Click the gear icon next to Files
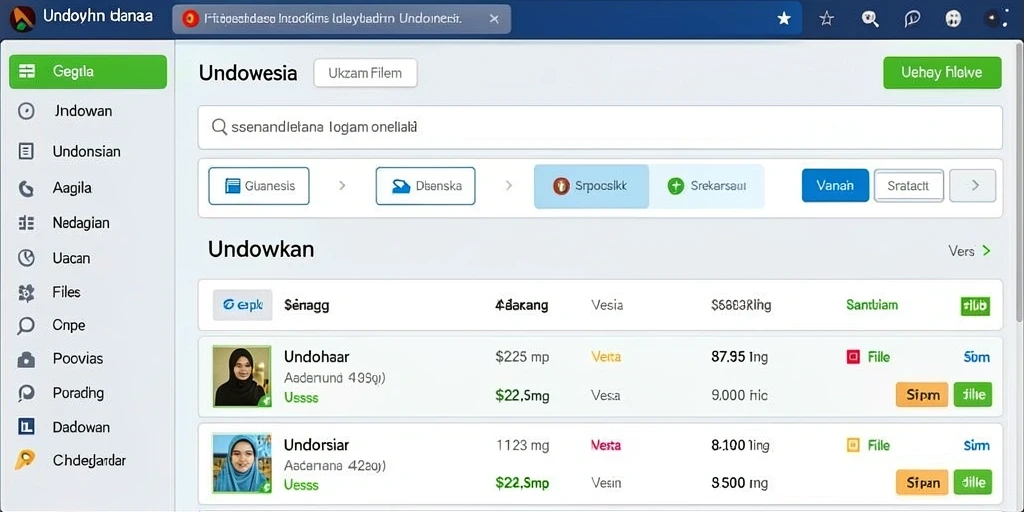This screenshot has height=512, width=1024. tap(26, 293)
